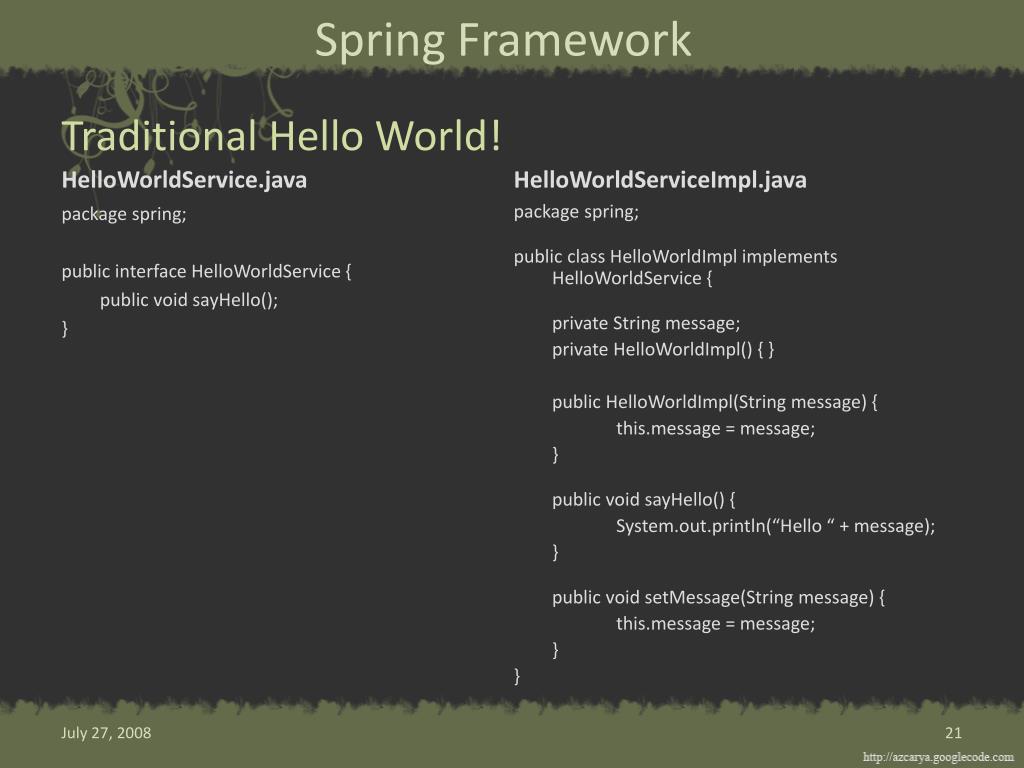Click the public void setMessage(String message) line
This screenshot has height=768, width=1024.
(719, 597)
